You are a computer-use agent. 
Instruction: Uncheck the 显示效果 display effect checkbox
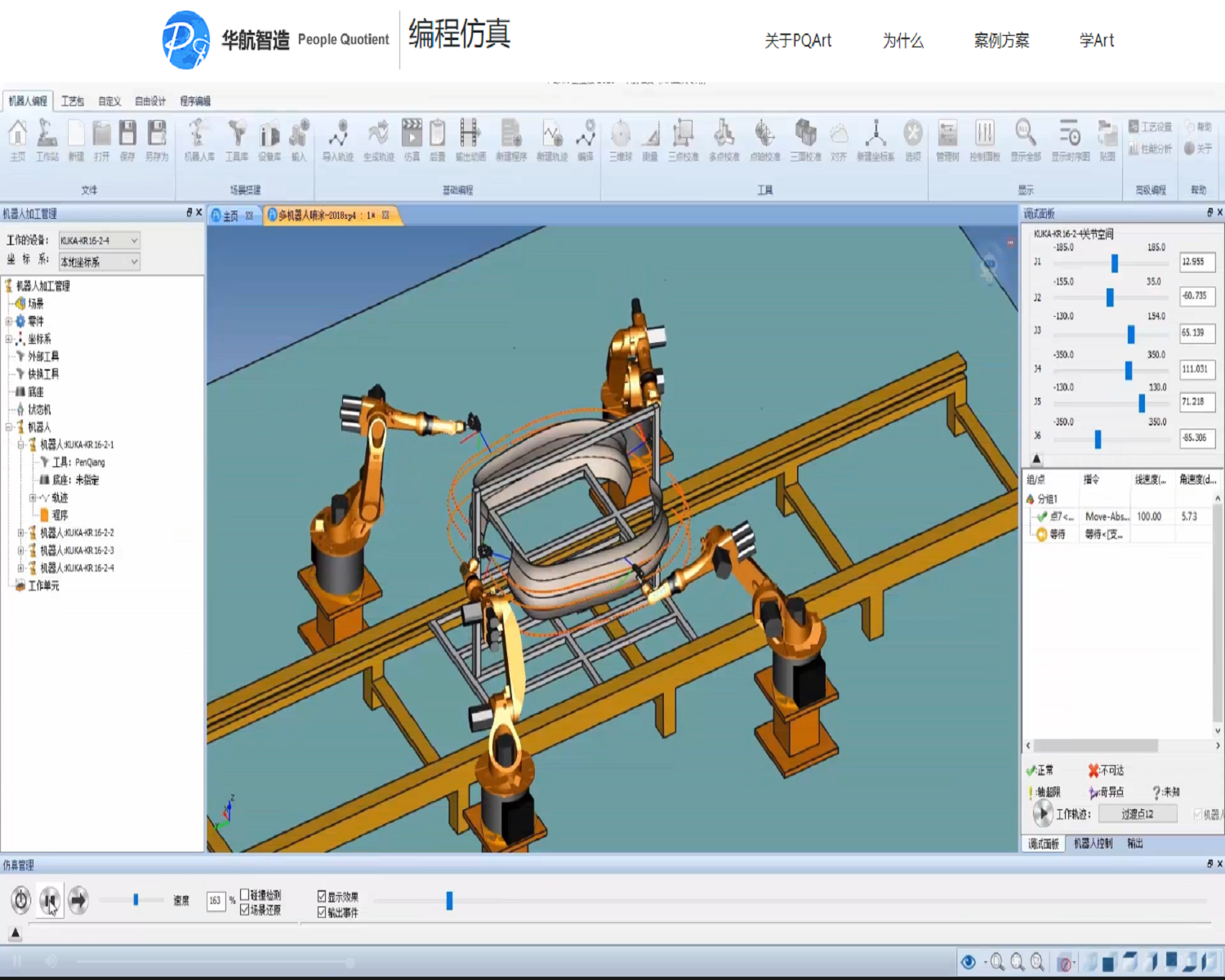coord(322,896)
